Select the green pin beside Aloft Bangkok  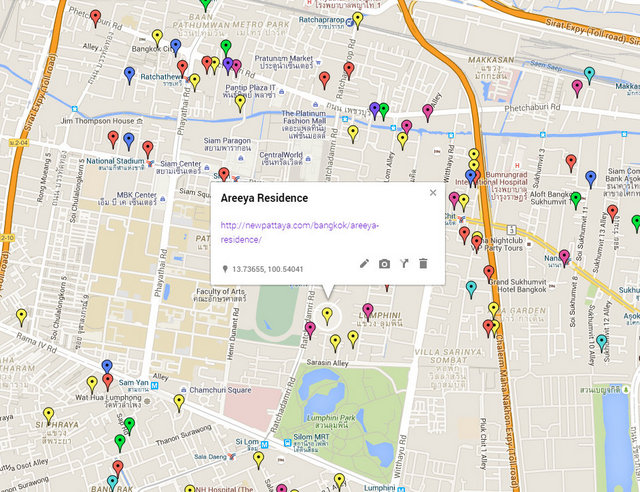576,200
